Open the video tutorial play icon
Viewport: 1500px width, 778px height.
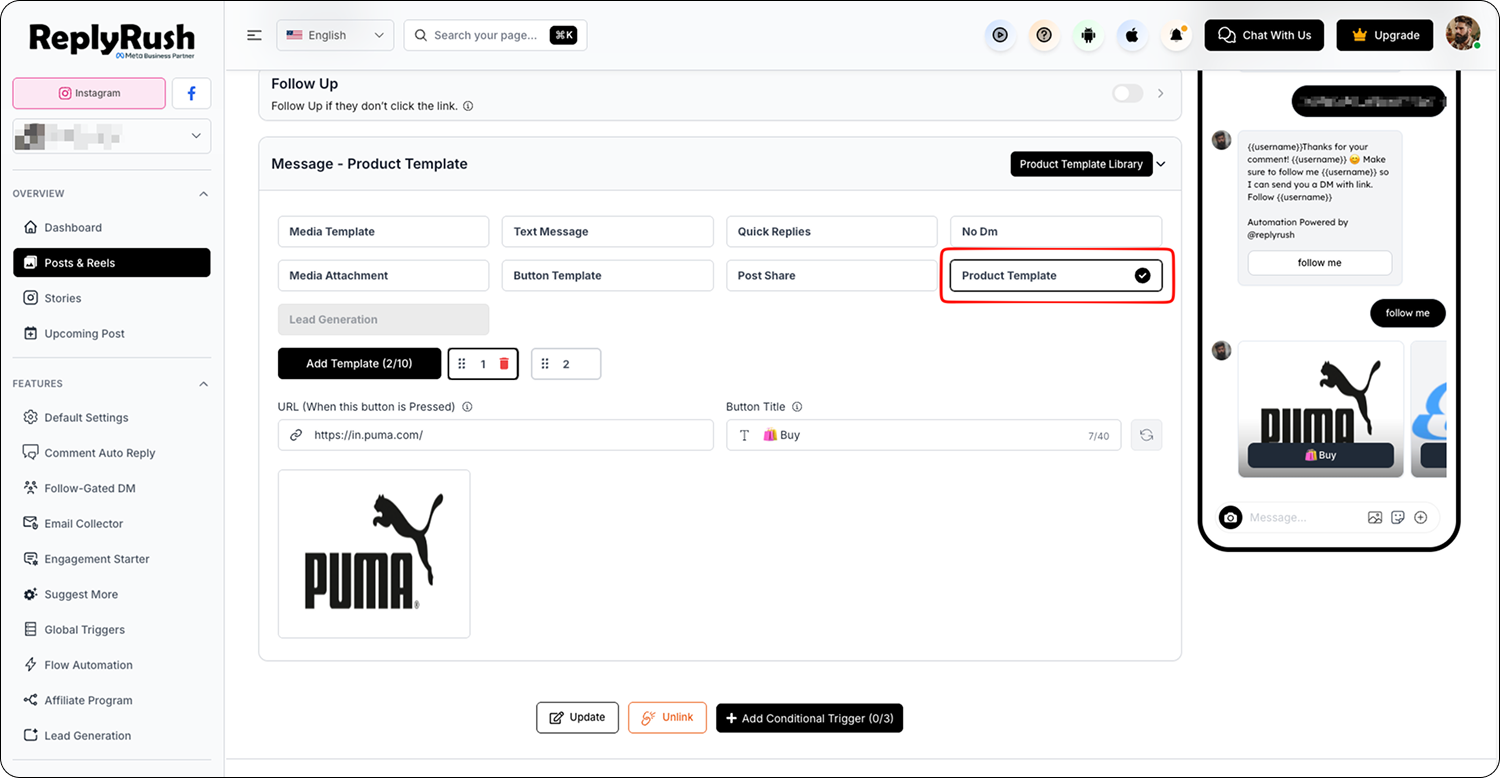coord(1000,35)
